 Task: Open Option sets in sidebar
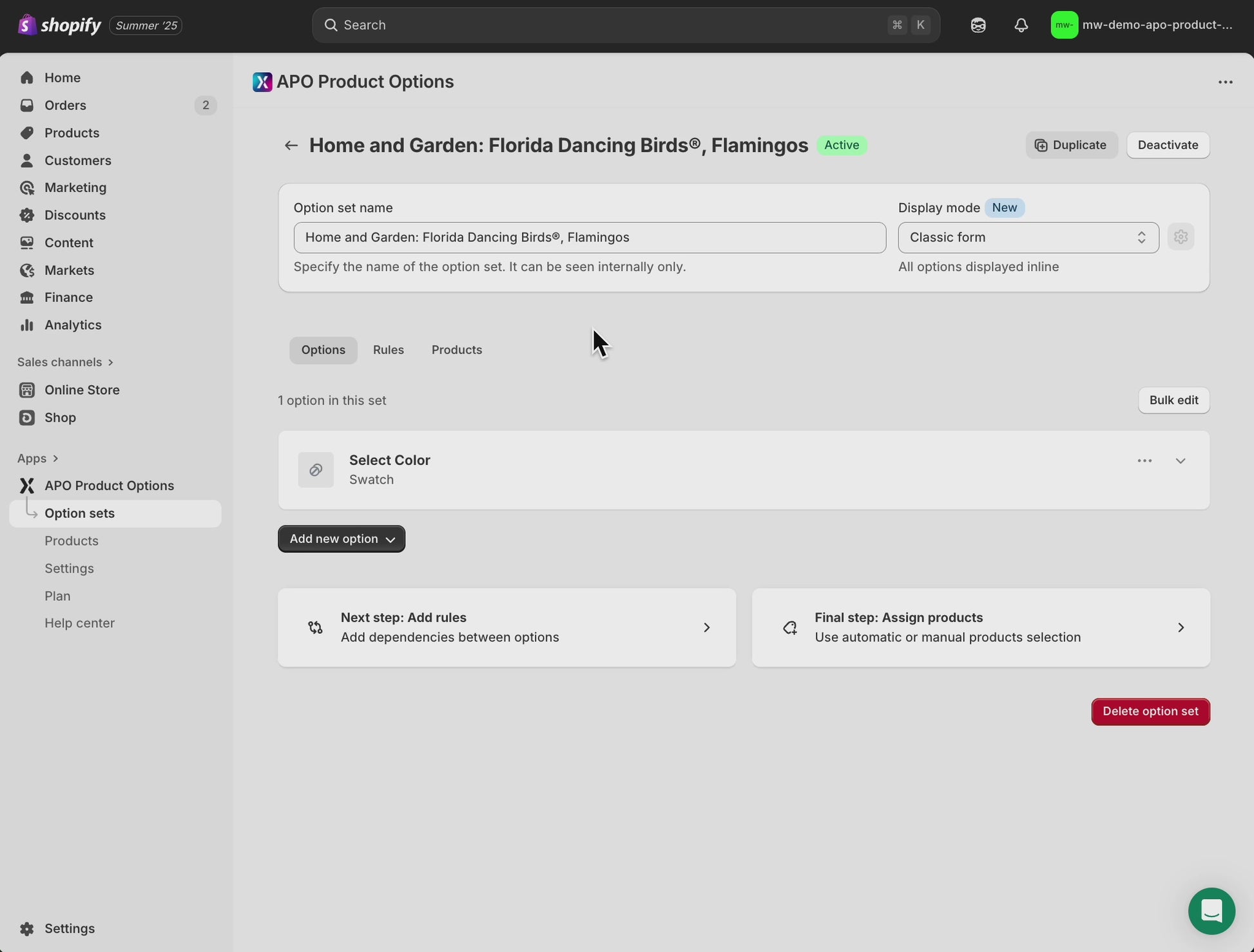pos(115,514)
